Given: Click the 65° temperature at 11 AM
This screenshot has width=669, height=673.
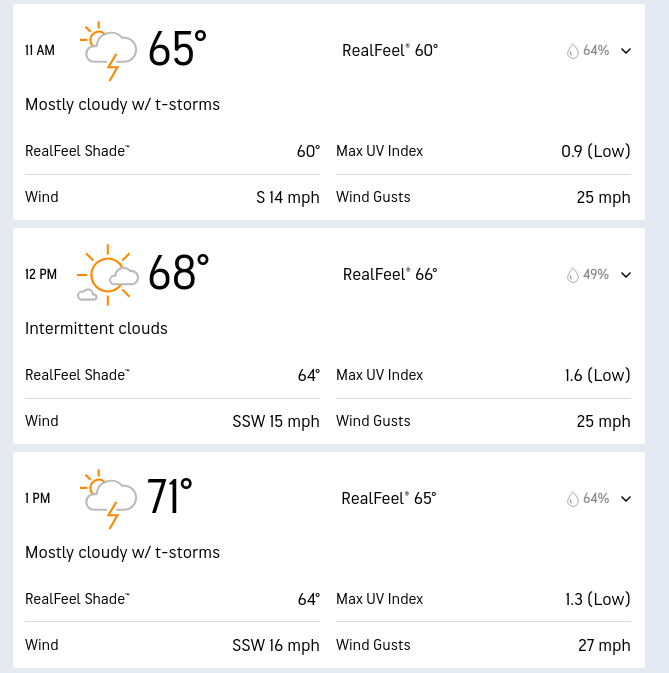Looking at the screenshot, I should pos(177,49).
